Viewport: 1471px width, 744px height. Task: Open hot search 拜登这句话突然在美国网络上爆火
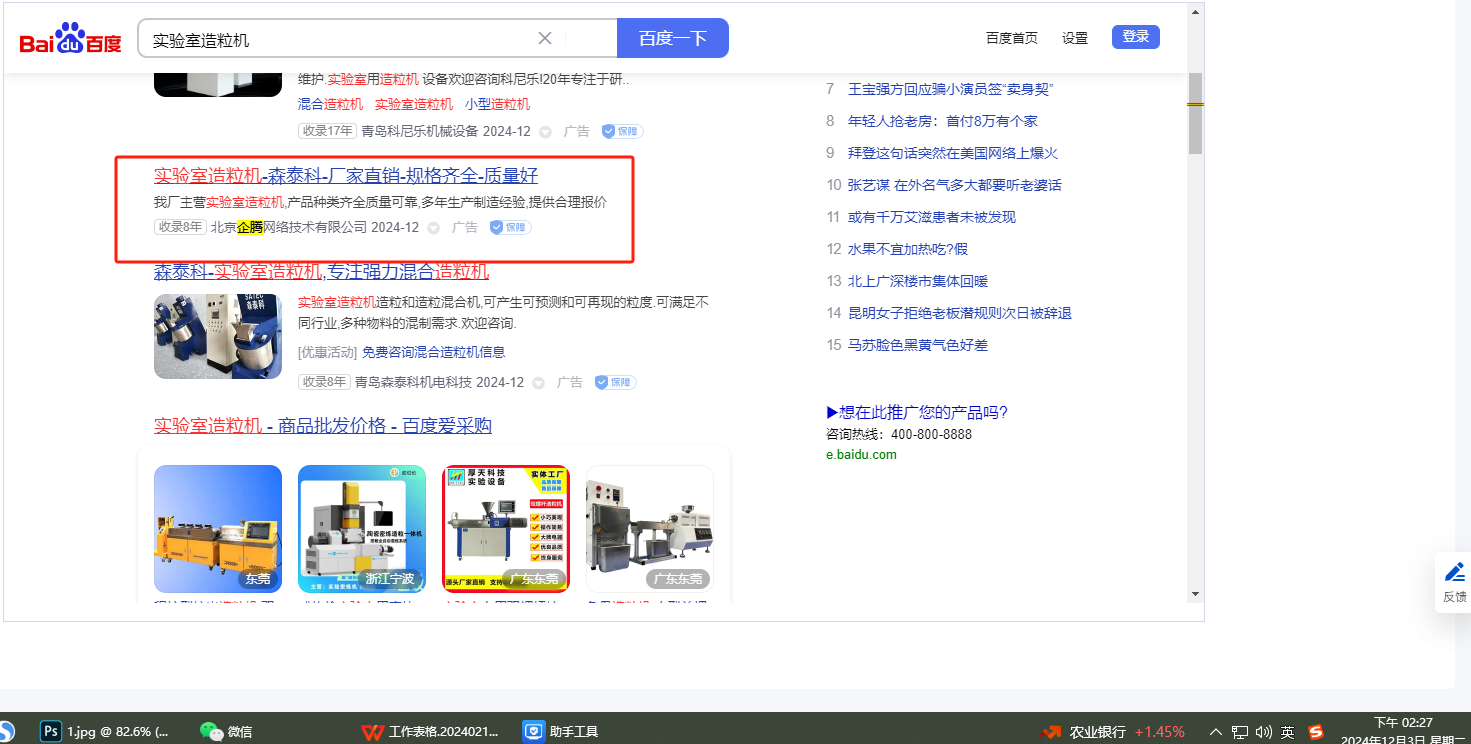point(953,153)
